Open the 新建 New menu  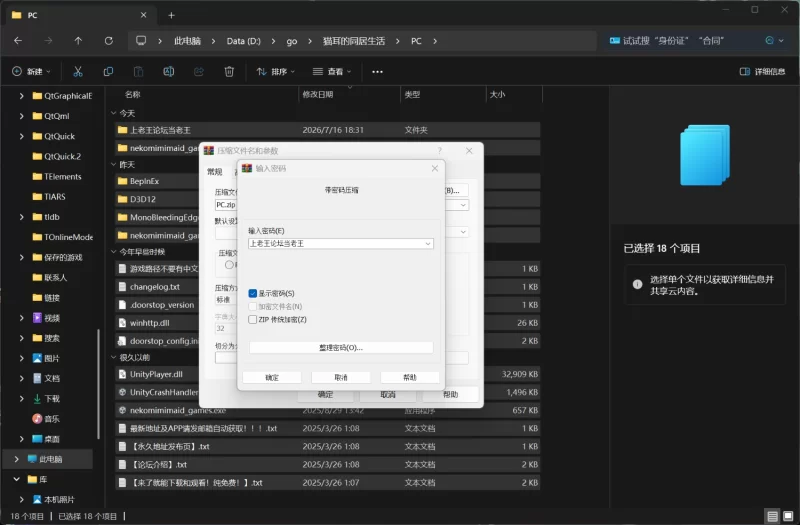click(31, 71)
